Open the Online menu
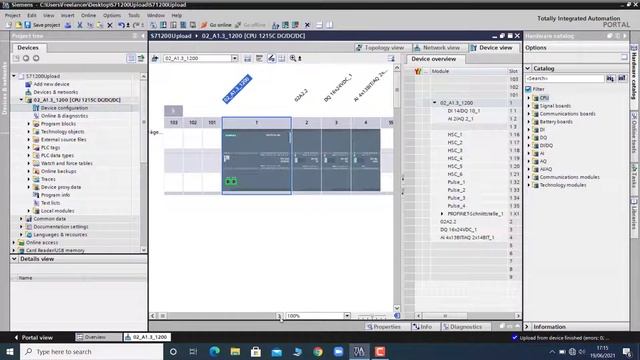 click(x=88, y=15)
